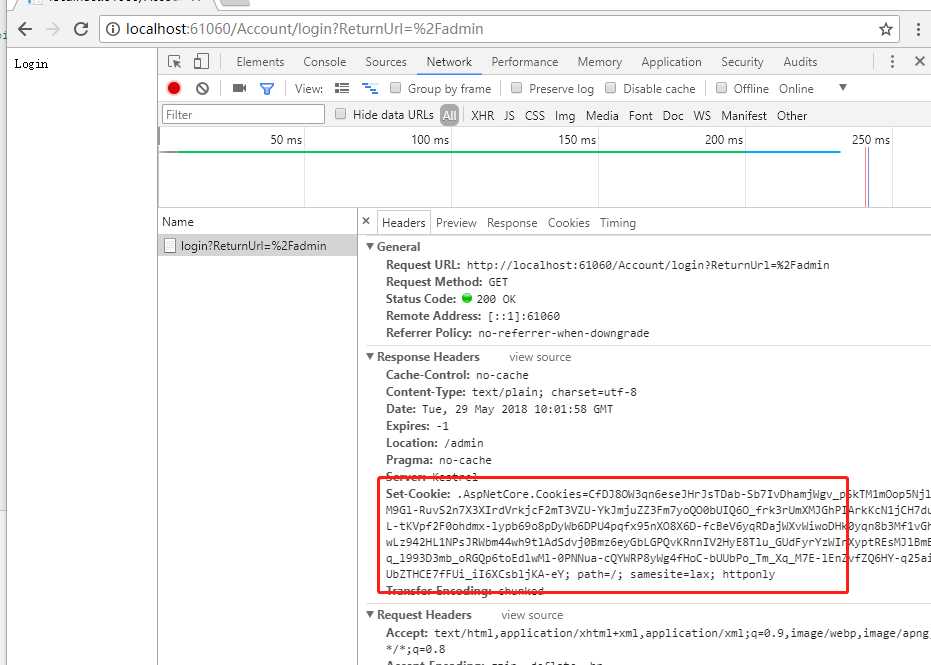Viewport: 931px width, 665px height.
Task: Switch to large request rows view icon
Action: (x=342, y=88)
